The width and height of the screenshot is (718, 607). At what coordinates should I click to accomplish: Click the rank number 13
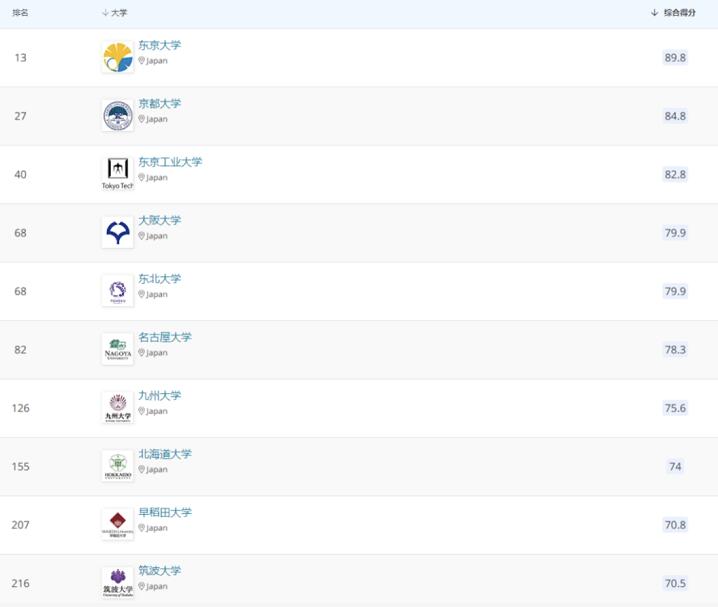21,58
